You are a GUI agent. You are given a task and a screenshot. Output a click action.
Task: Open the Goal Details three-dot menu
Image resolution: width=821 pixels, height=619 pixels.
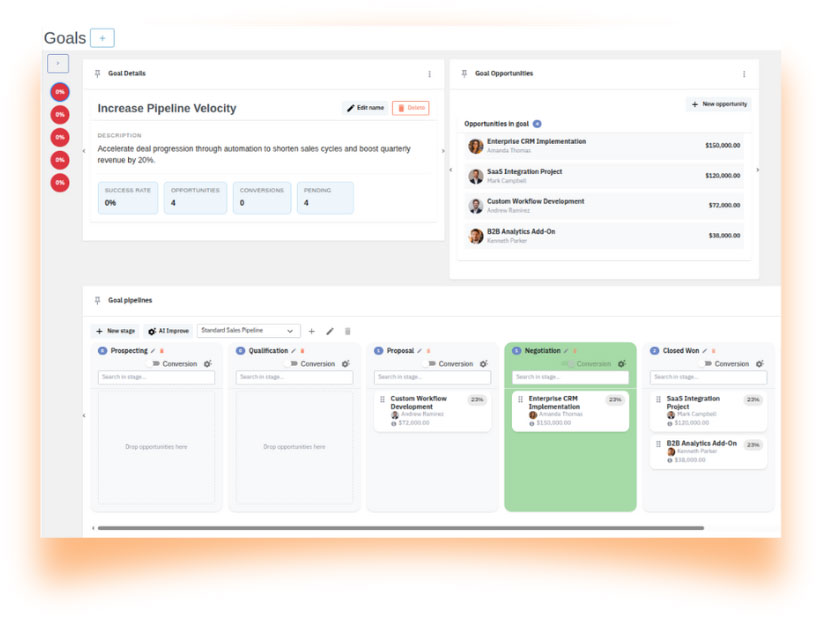pyautogui.click(x=430, y=73)
